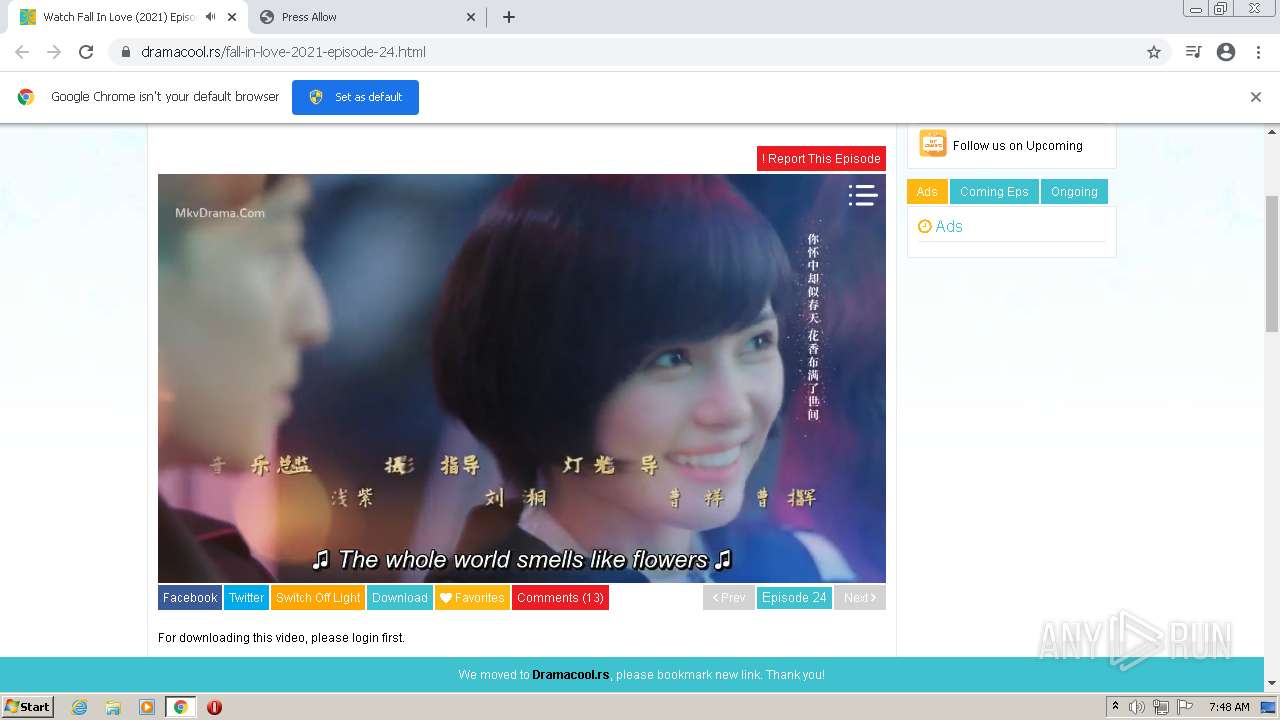Open Comments (13) section

pos(560,598)
